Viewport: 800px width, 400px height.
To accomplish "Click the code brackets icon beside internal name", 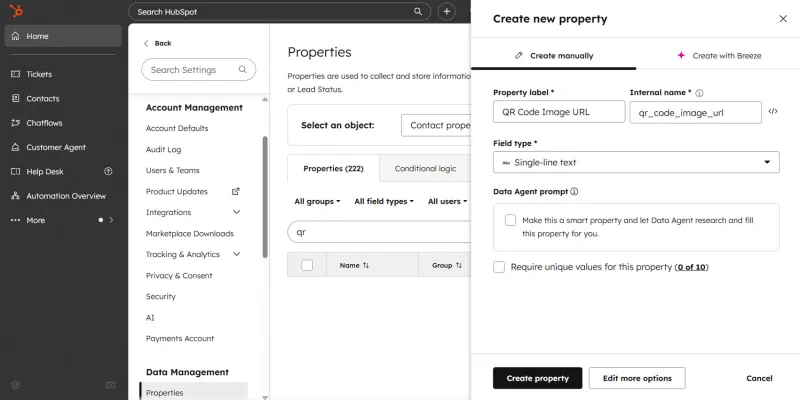I will coord(773,111).
